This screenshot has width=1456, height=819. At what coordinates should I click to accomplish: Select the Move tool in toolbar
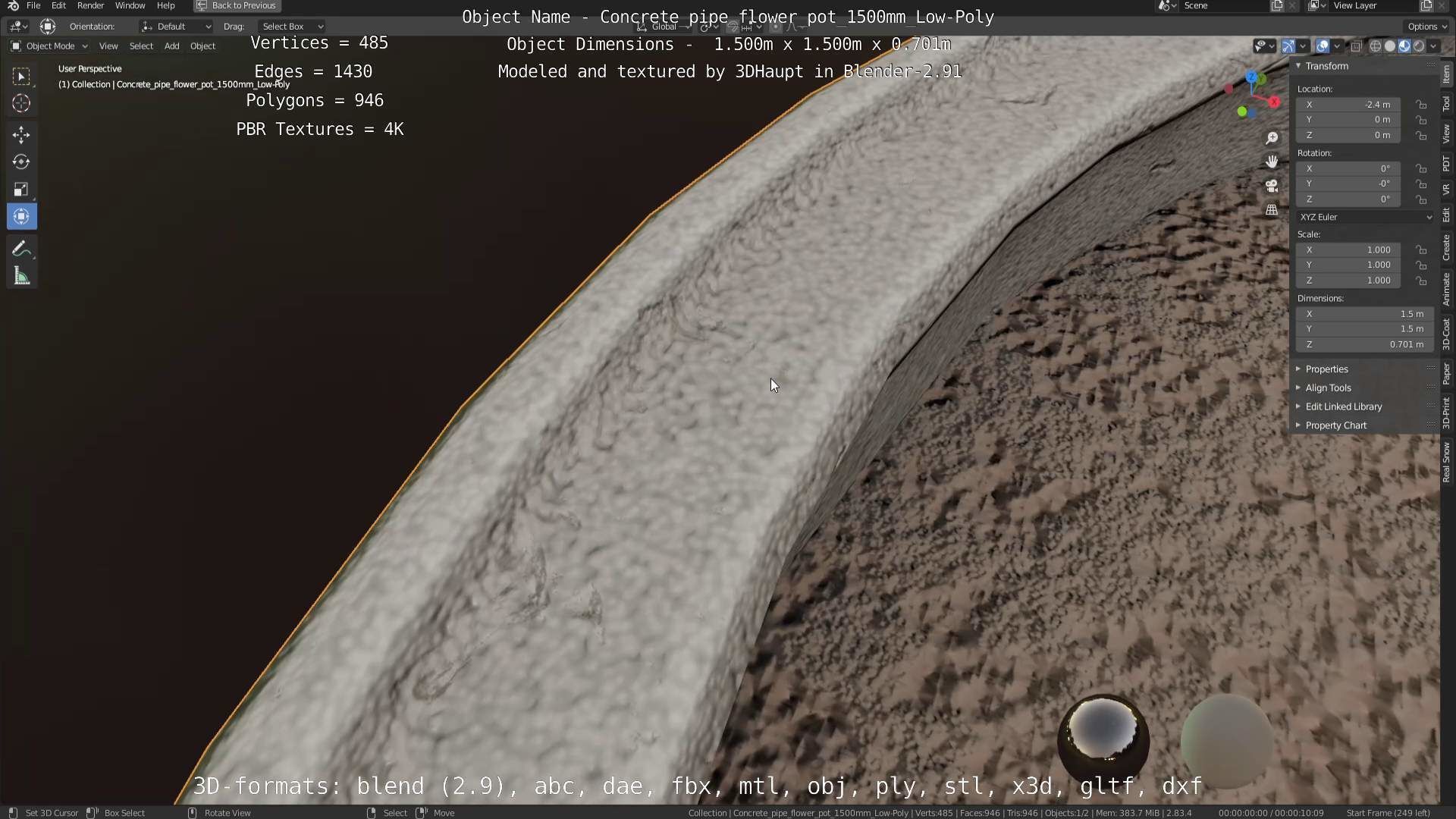click(21, 135)
